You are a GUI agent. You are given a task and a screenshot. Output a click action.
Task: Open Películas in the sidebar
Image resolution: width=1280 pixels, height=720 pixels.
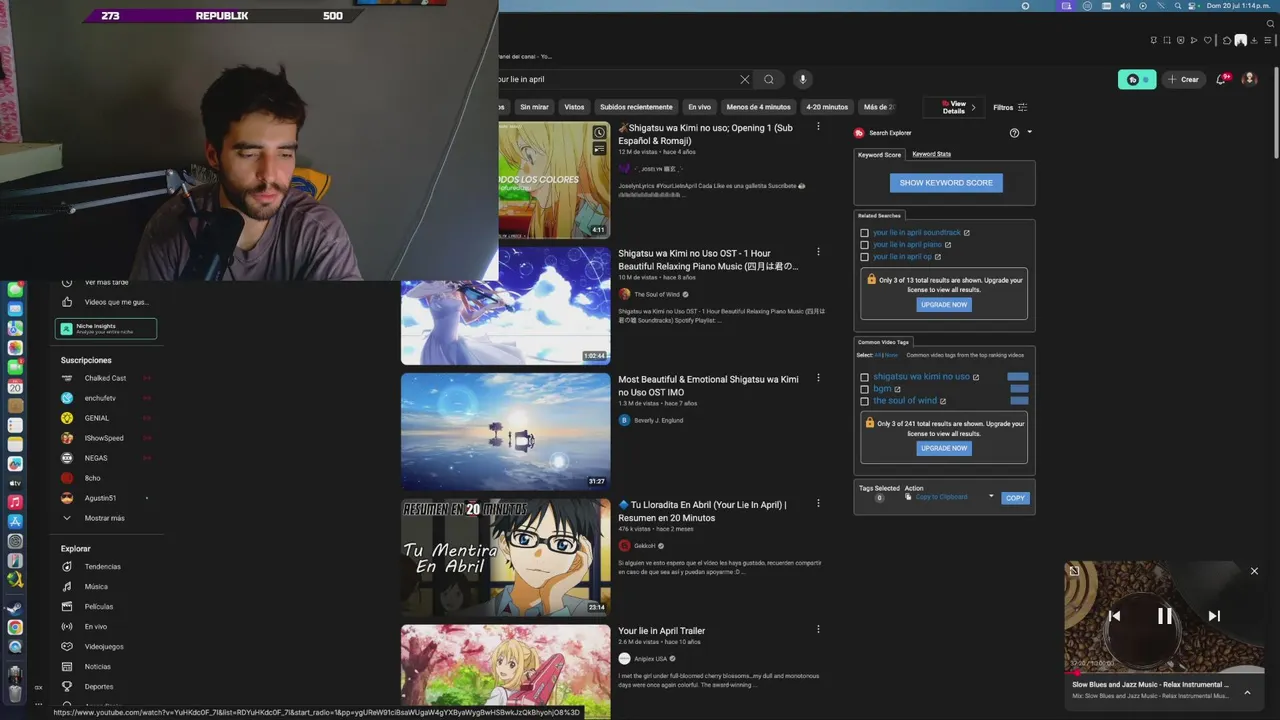[99, 607]
